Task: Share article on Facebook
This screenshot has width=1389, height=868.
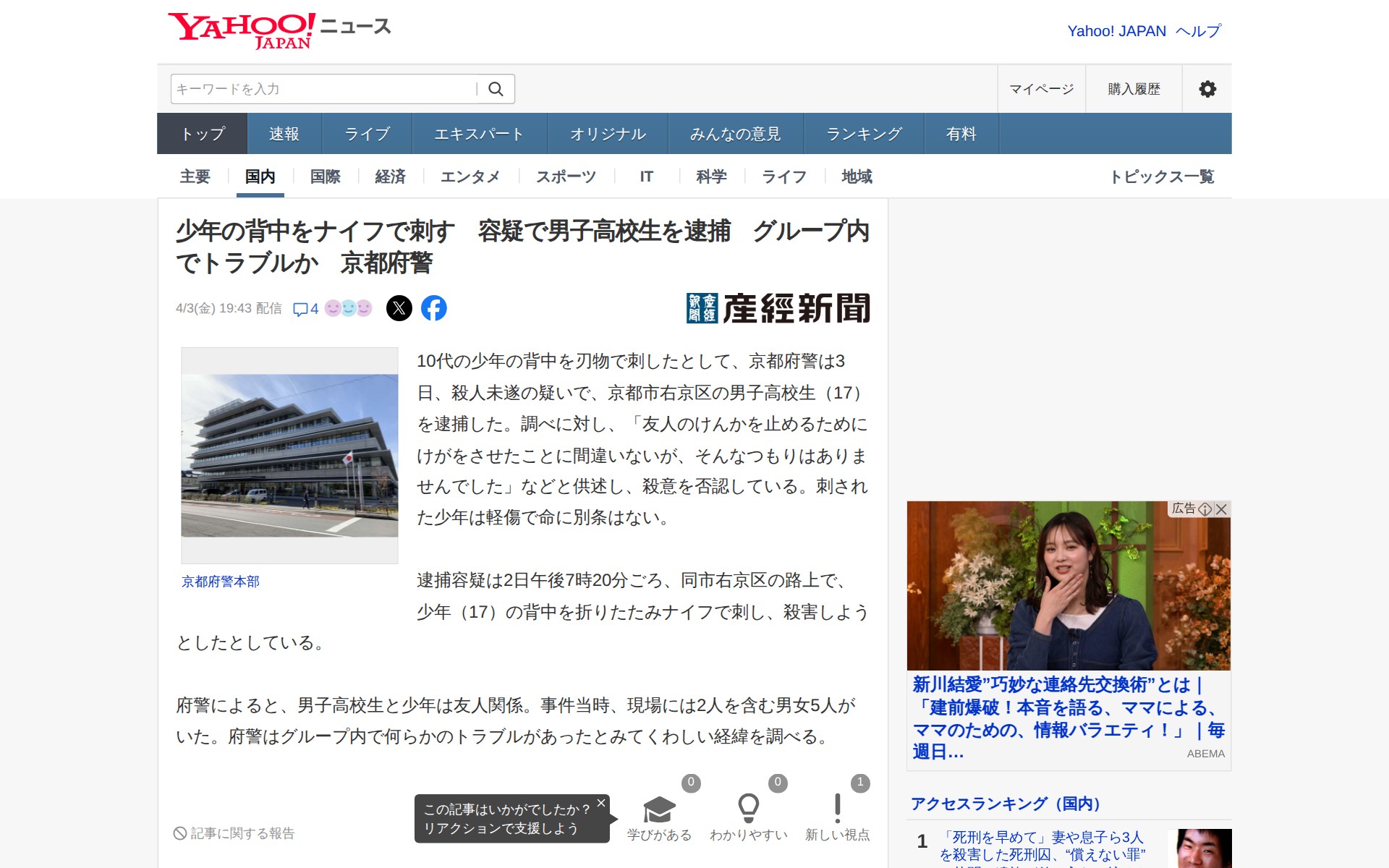Action: tap(434, 308)
